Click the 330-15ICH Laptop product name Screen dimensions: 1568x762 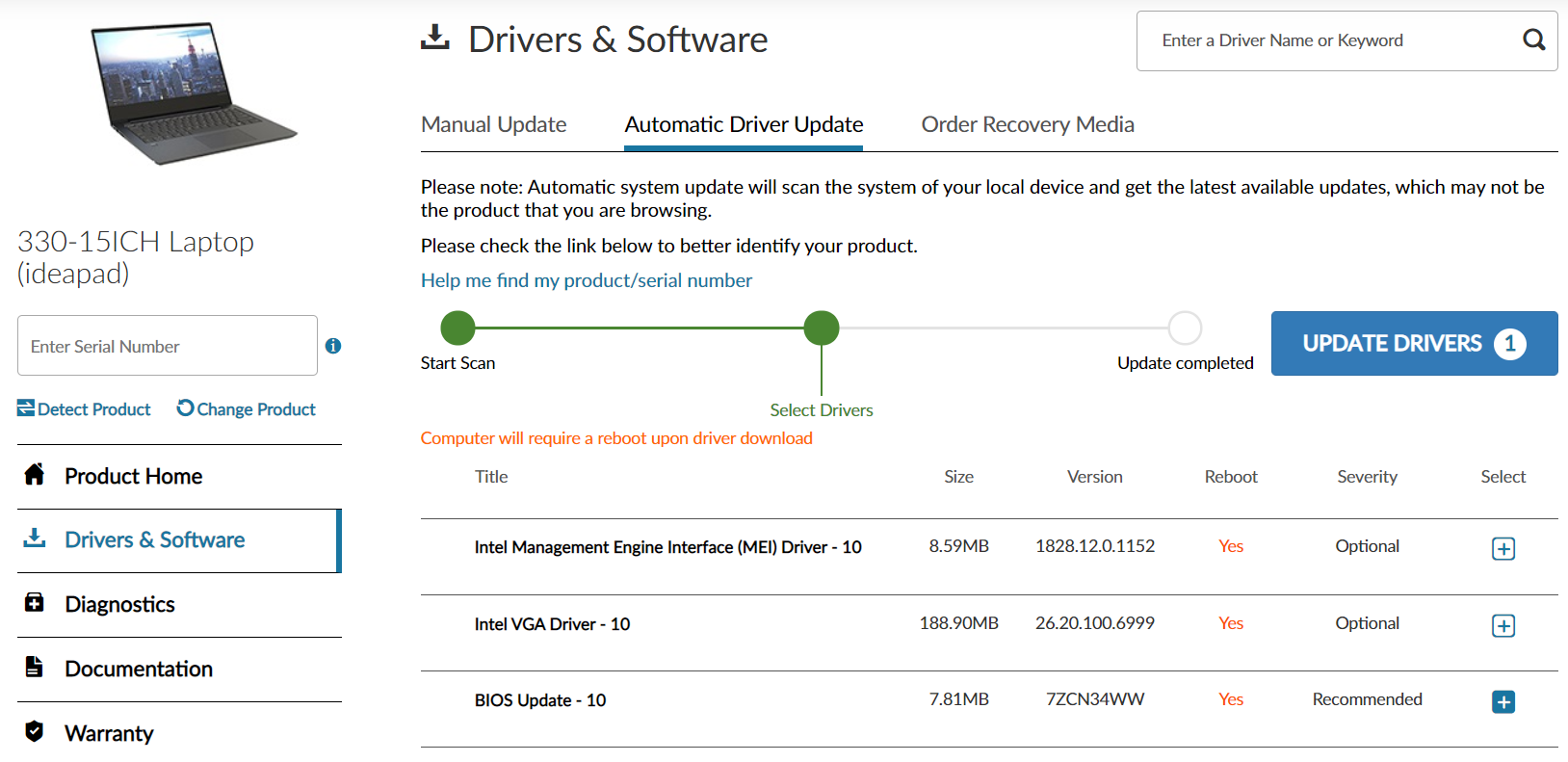[x=136, y=257]
